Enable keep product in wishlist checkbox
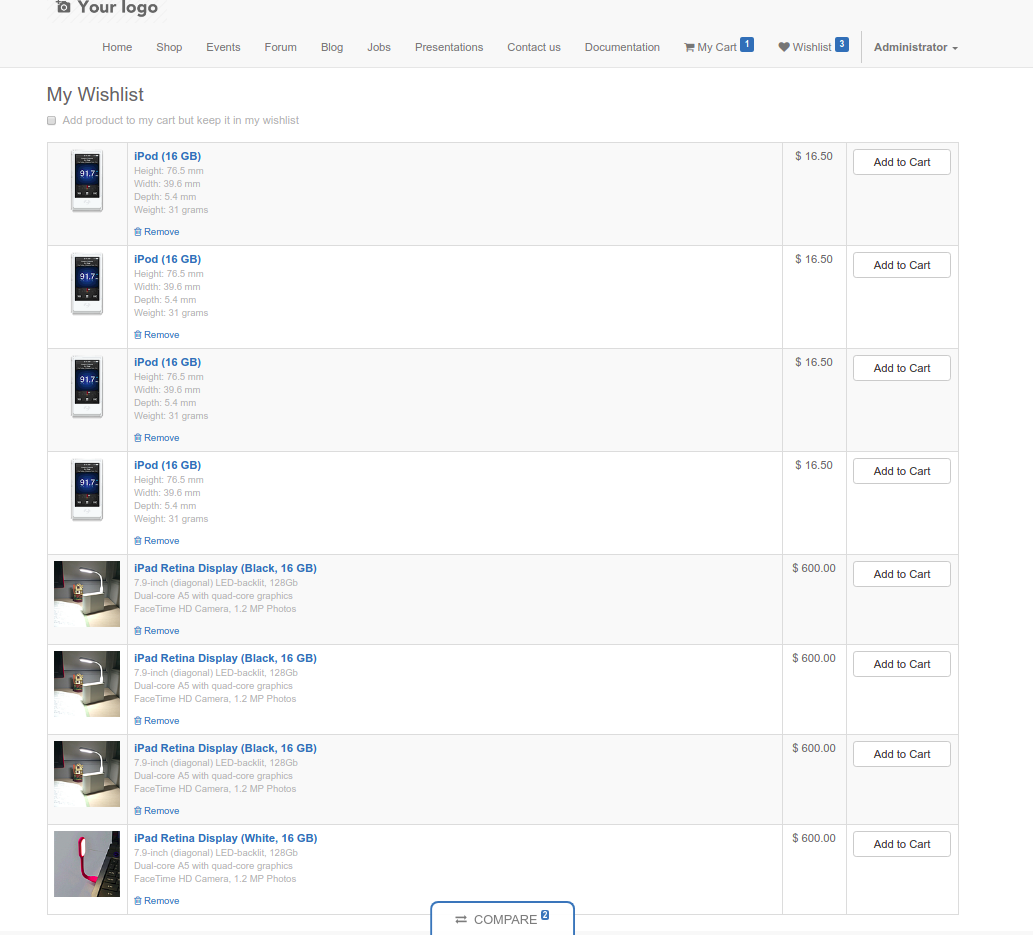Viewport: 1033px width, 935px height. (51, 120)
